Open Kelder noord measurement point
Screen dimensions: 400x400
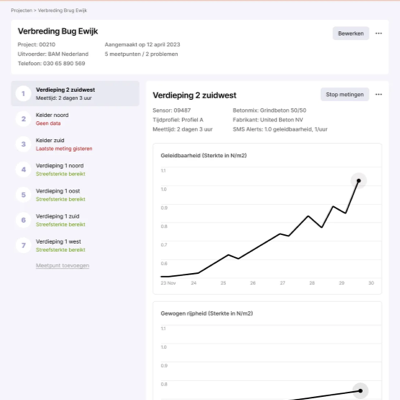[75, 119]
